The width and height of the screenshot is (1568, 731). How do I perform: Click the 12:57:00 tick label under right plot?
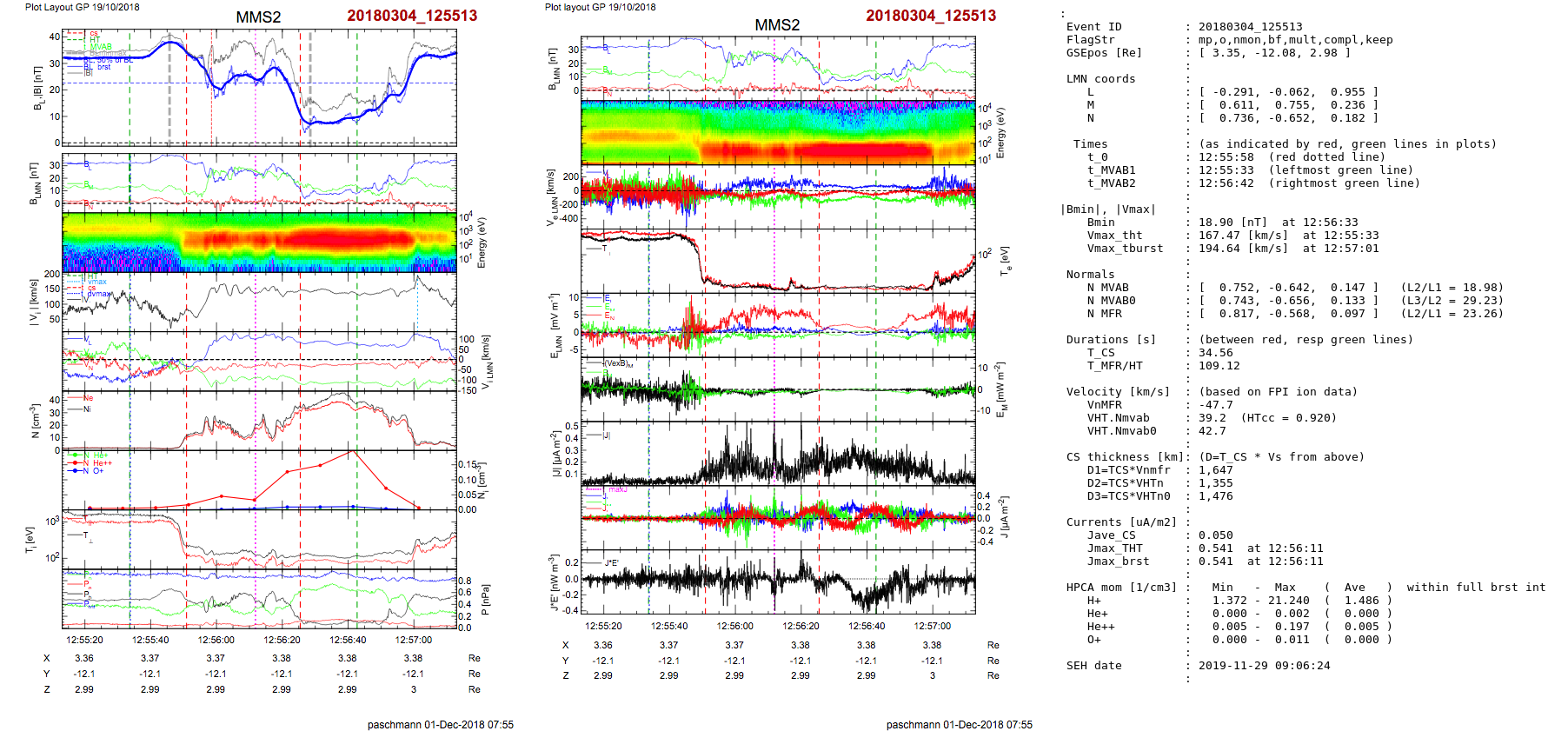point(932,626)
